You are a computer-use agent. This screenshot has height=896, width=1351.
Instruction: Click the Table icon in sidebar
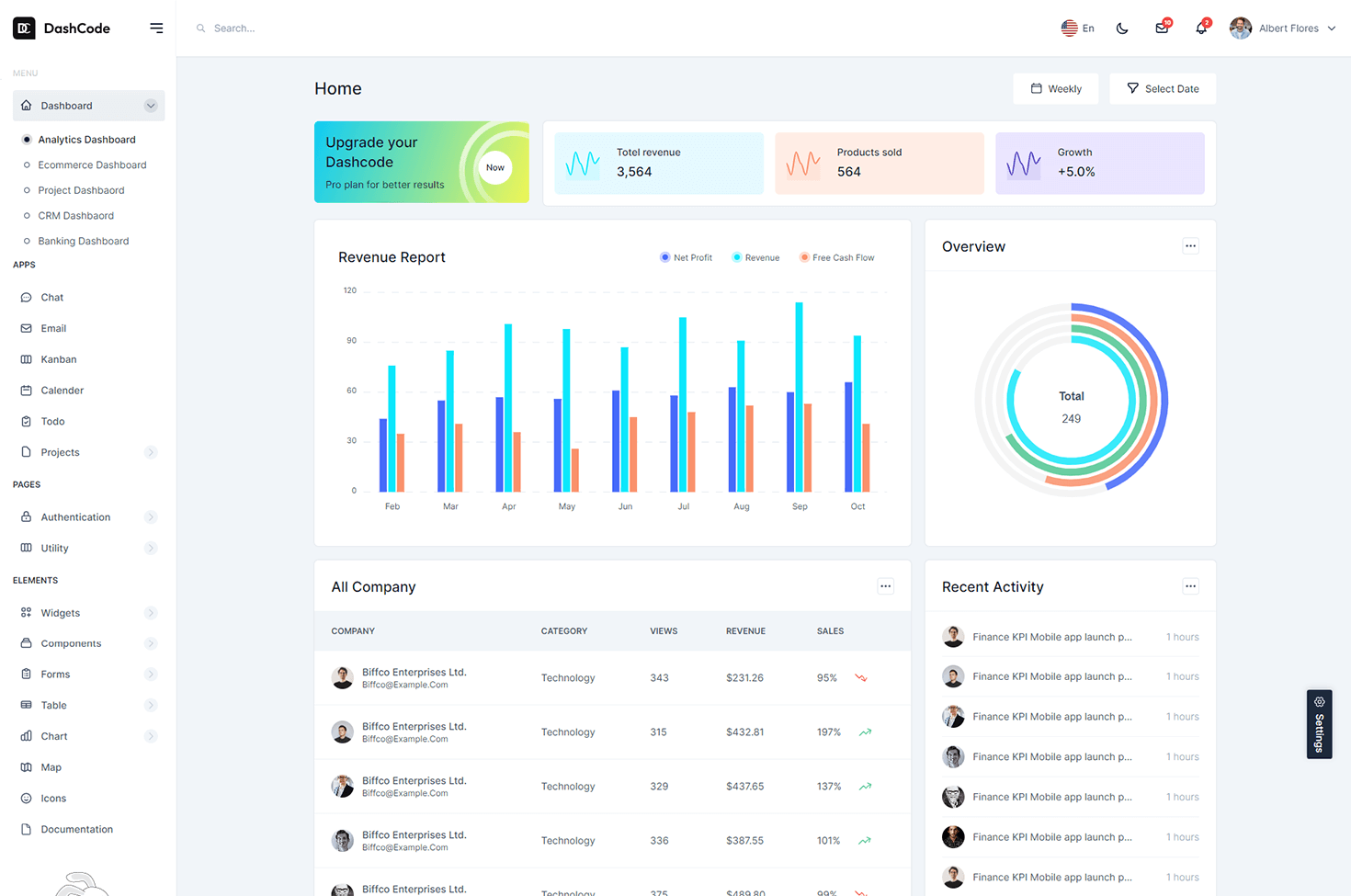[26, 705]
